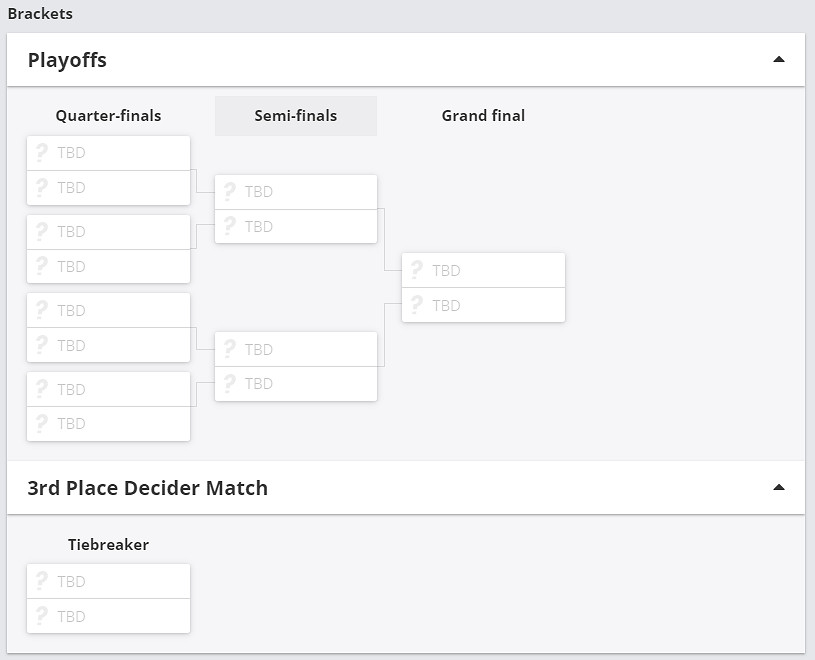The height and width of the screenshot is (660, 815).
Task: Collapse the 3rd Place Decider Match section
Action: [x=779, y=488]
